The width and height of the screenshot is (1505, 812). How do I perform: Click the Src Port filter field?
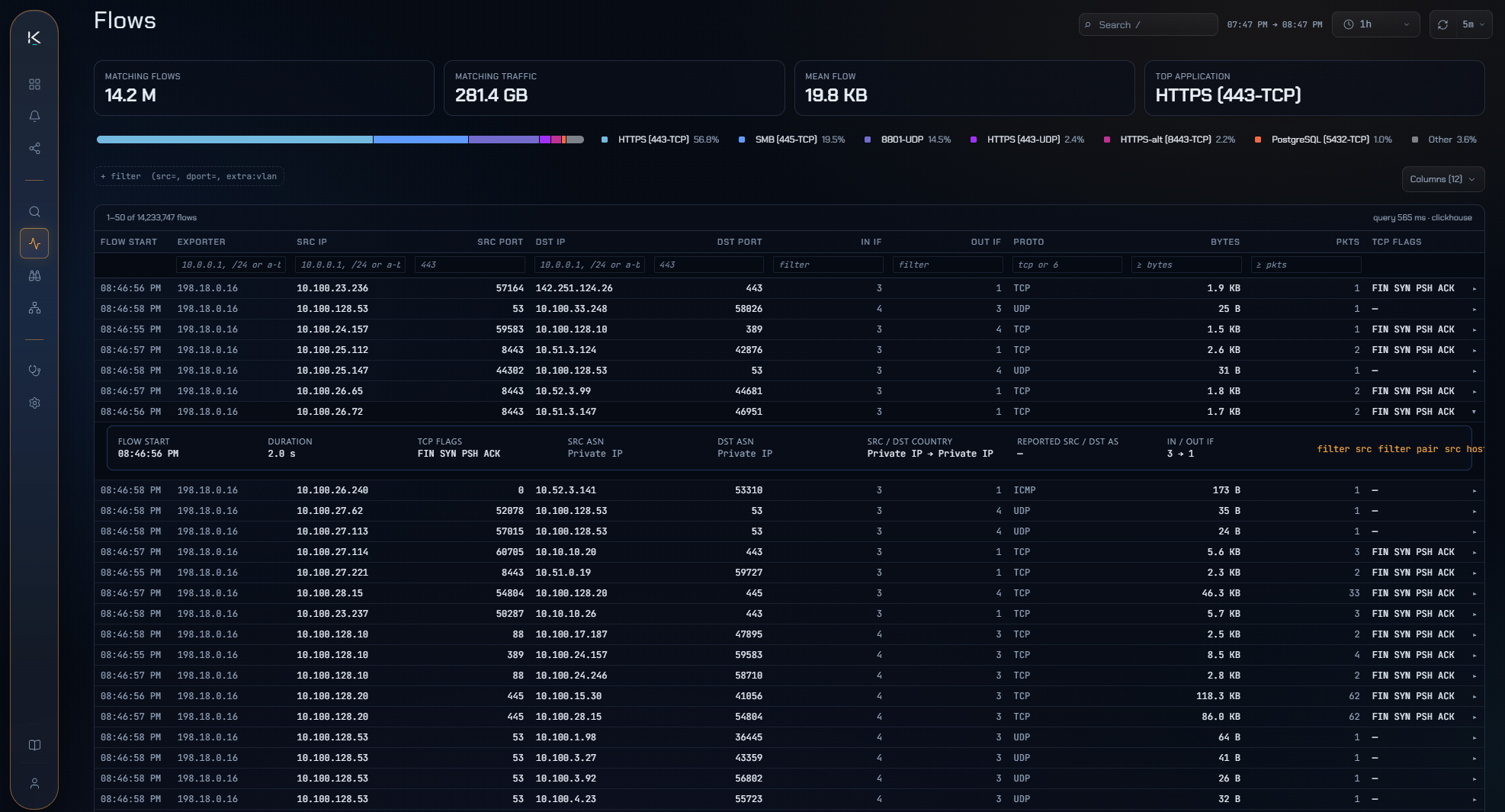tap(470, 265)
